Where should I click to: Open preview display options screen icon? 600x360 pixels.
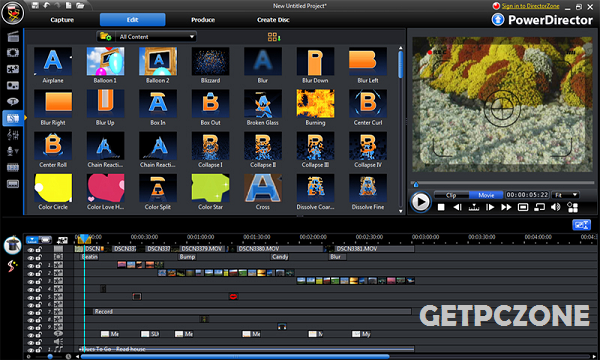523,207
